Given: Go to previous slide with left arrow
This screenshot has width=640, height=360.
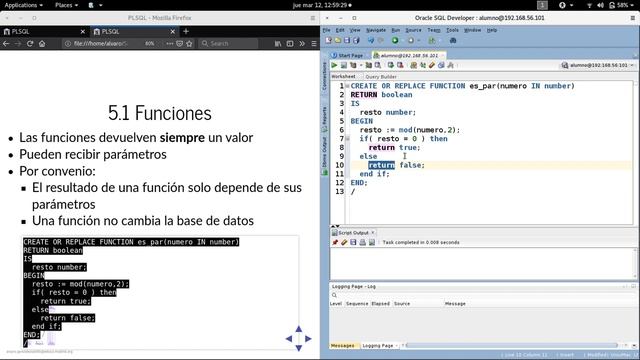Looking at the screenshot, I should tap(289, 338).
